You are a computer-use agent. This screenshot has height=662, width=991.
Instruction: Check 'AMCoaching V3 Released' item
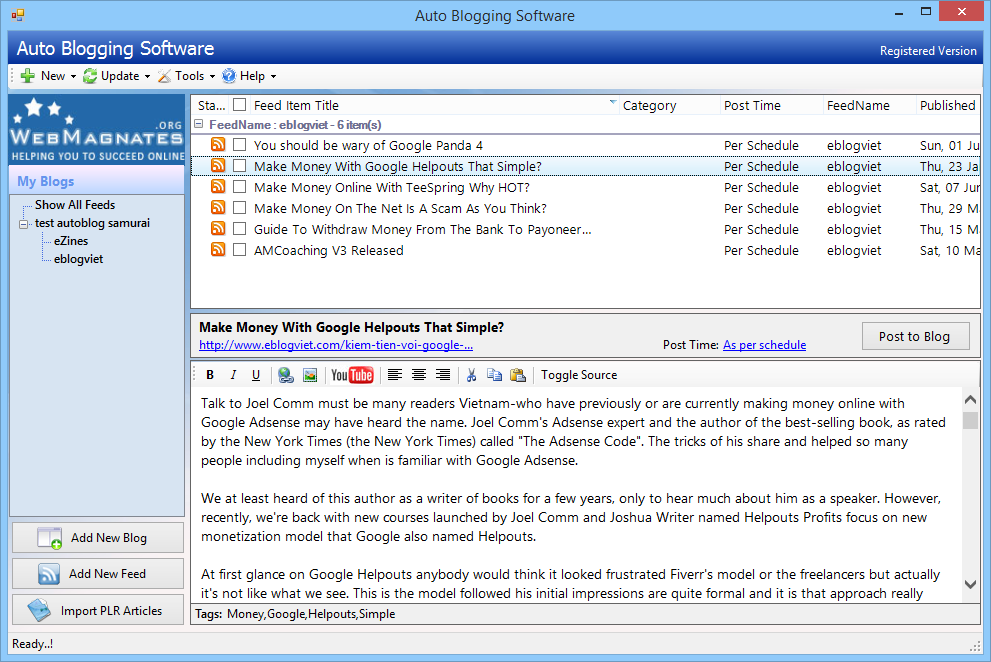[240, 250]
